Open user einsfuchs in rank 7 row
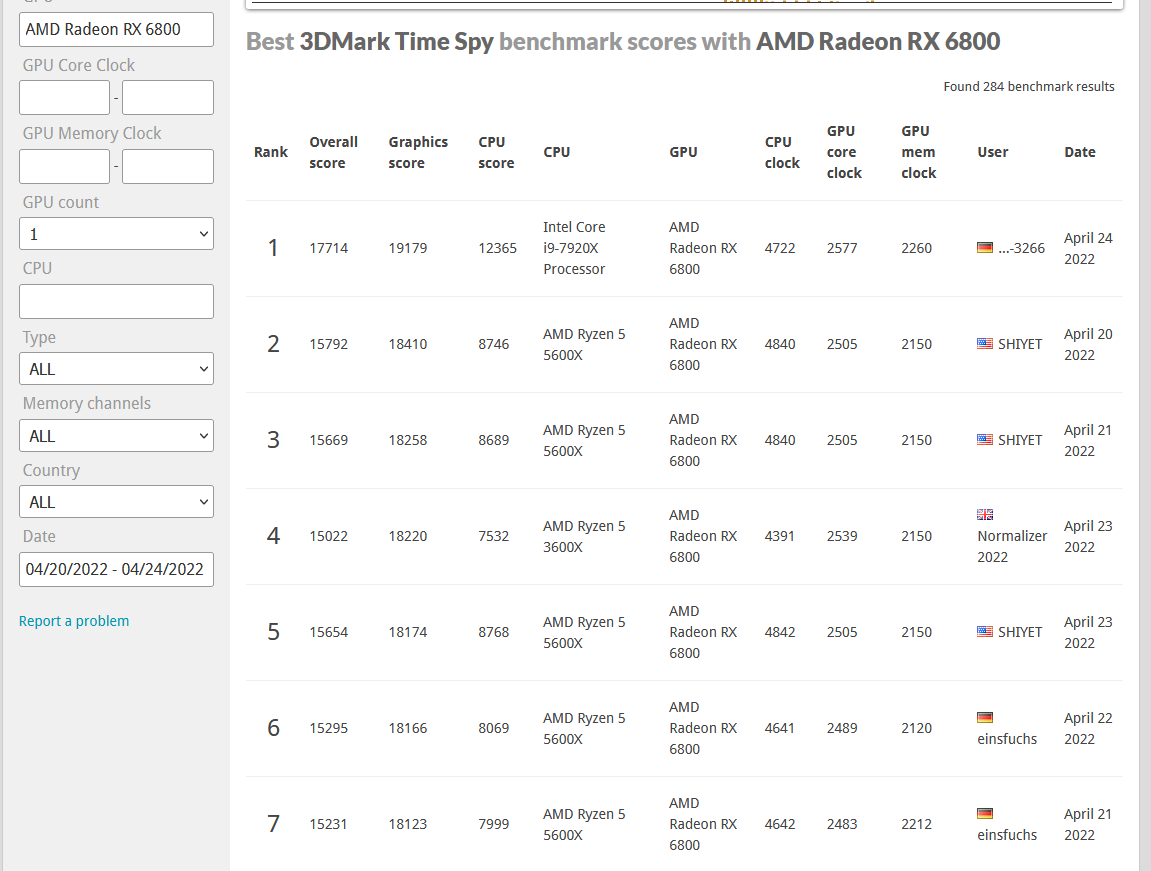The height and width of the screenshot is (871, 1151). [1006, 835]
